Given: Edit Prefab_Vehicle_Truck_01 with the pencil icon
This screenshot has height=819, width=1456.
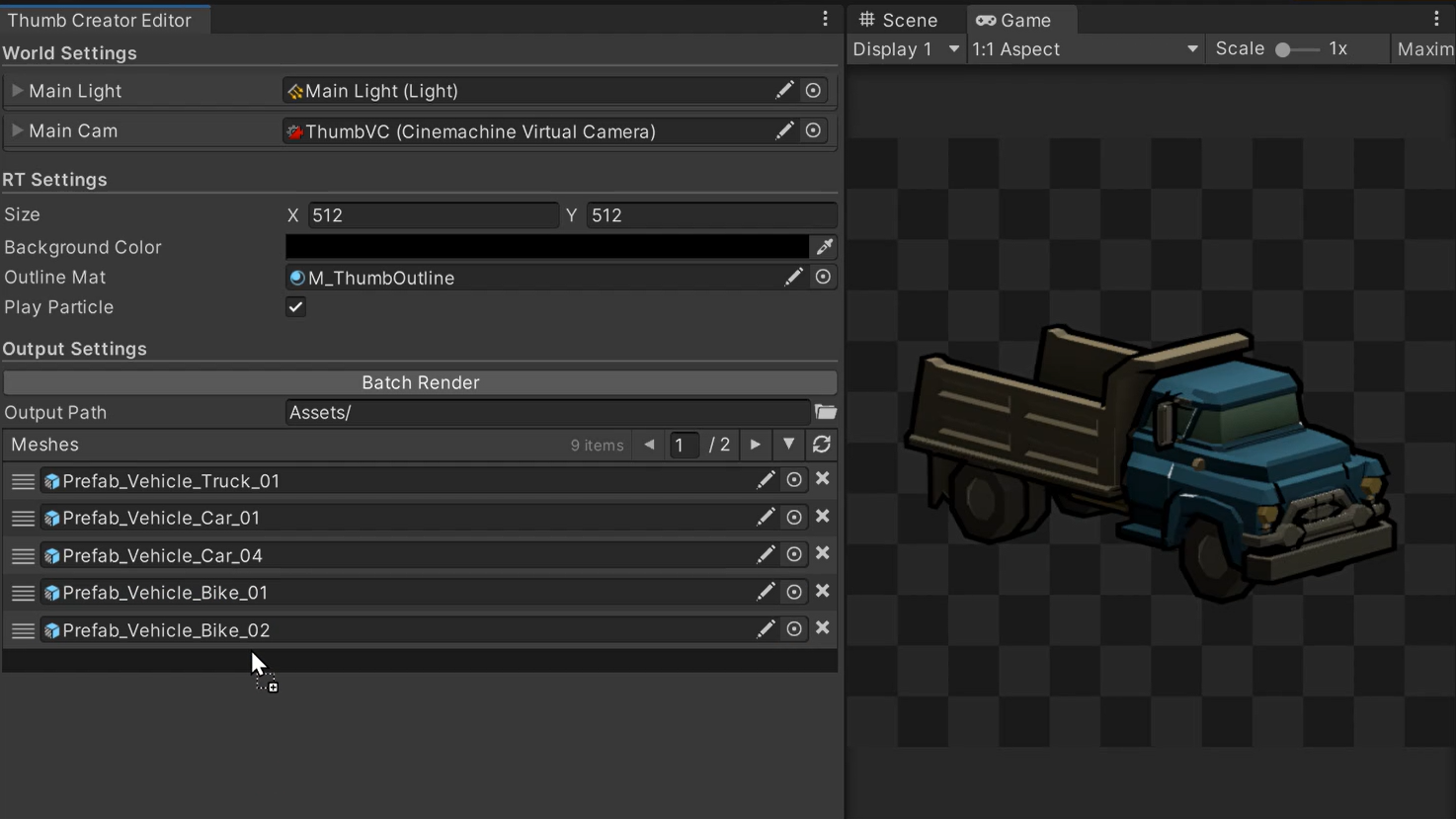Looking at the screenshot, I should pos(766,480).
